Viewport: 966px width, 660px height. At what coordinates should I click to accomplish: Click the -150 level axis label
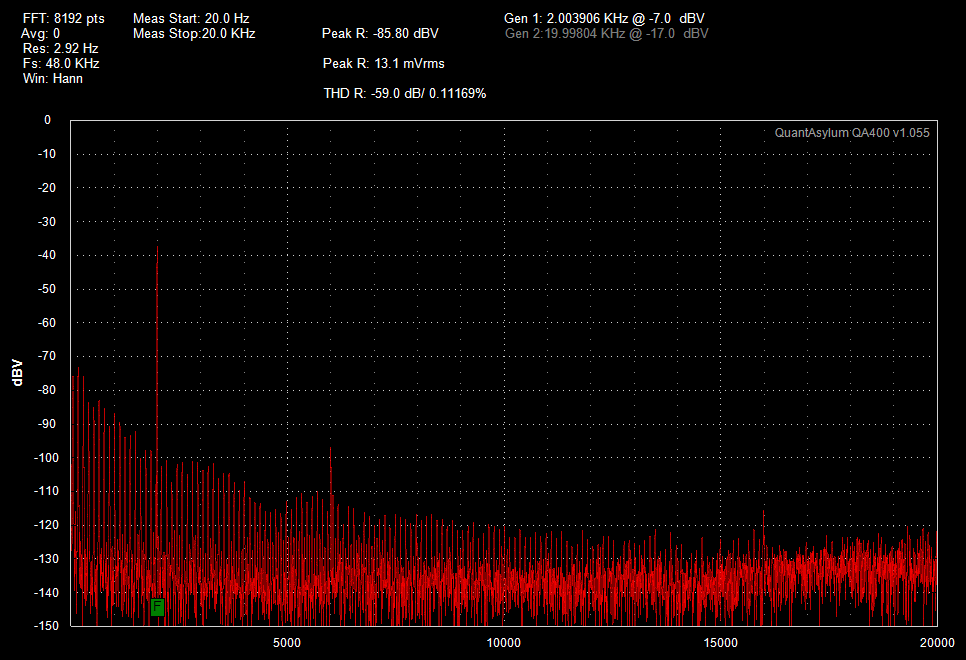(44, 625)
